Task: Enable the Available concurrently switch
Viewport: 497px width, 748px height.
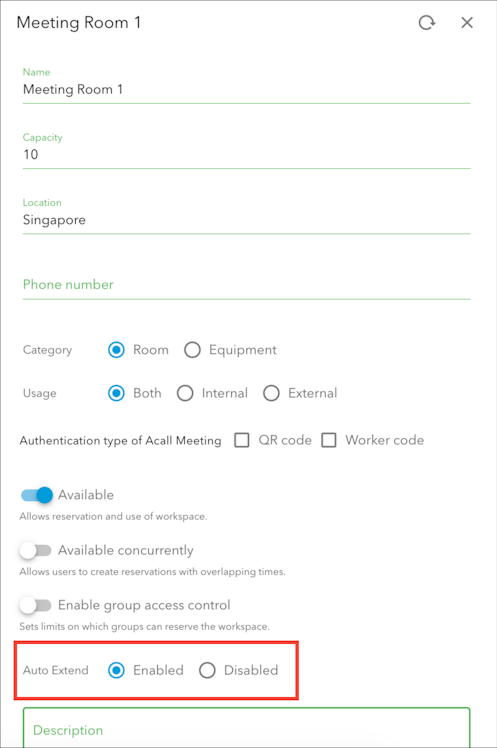Action: tap(36, 551)
